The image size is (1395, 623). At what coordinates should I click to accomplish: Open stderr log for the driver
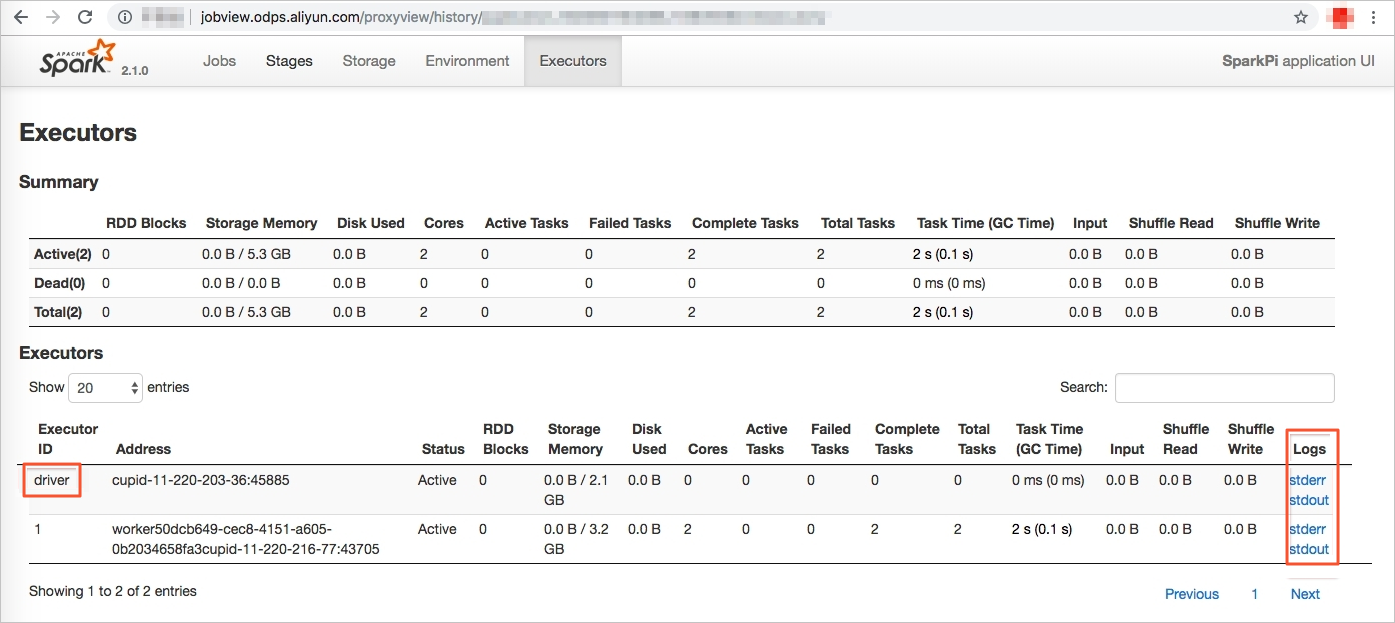(1307, 480)
